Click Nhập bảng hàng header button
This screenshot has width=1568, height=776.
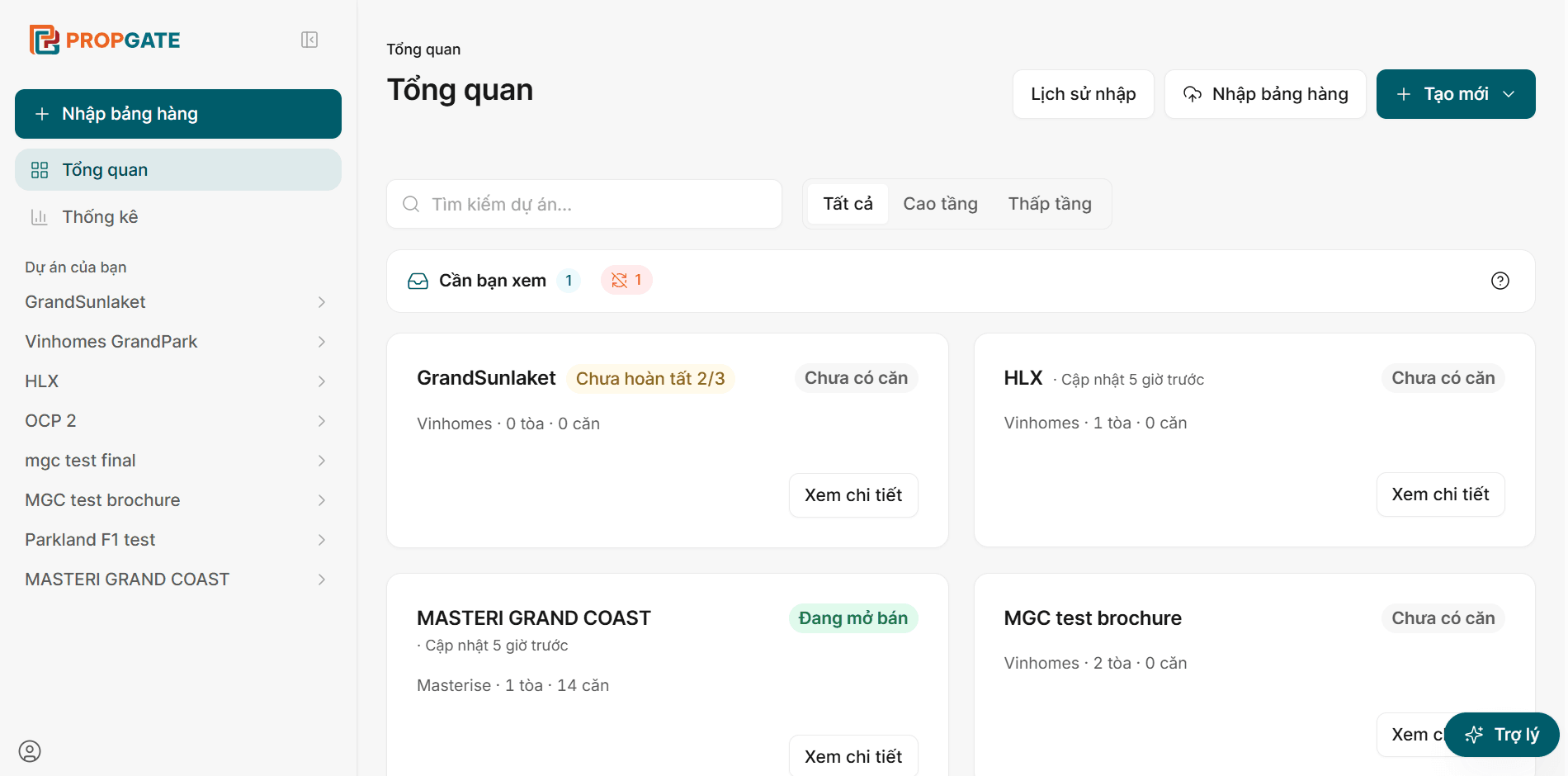click(1266, 94)
